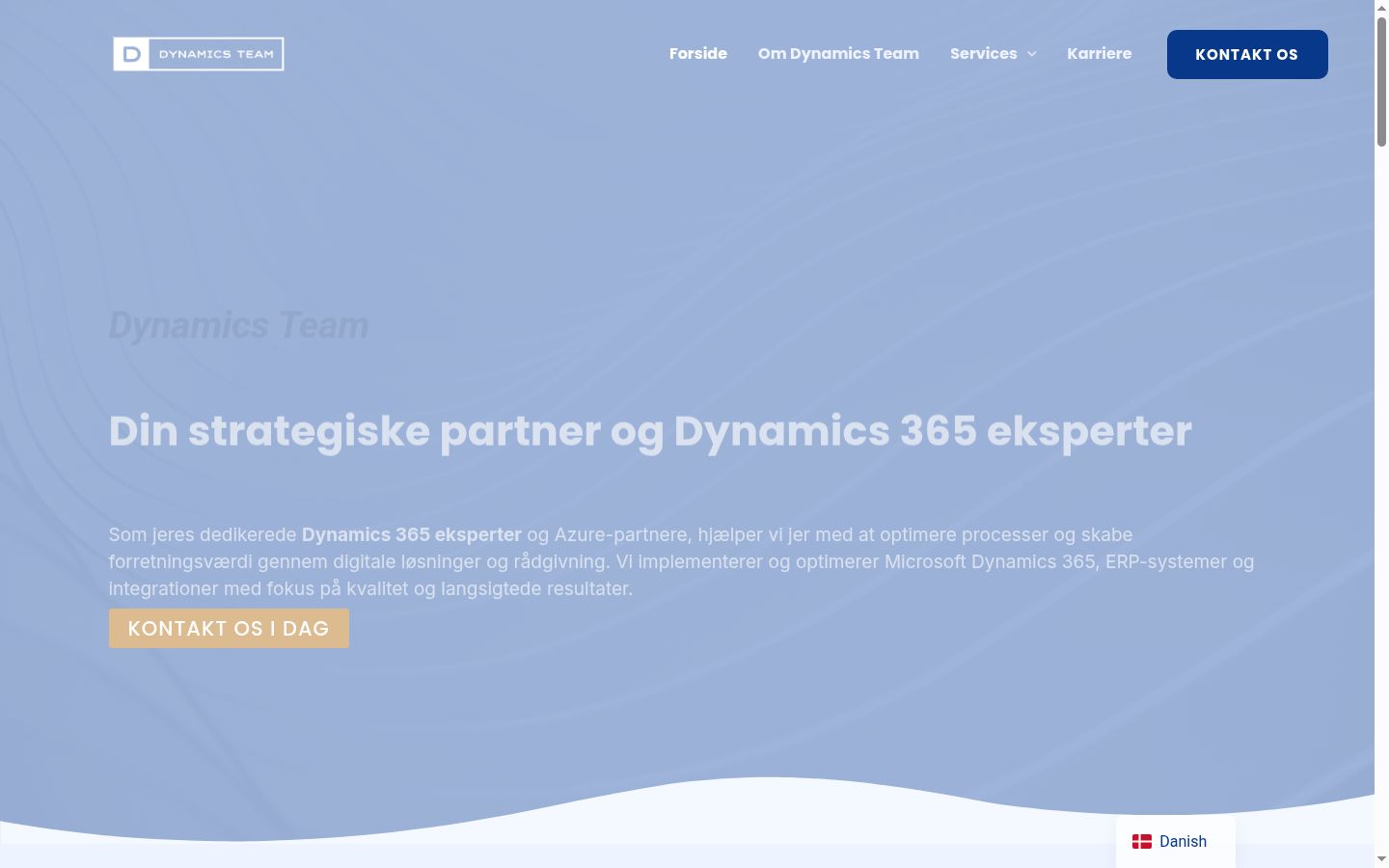
Task: Open the Danish language selector
Action: point(1175,842)
